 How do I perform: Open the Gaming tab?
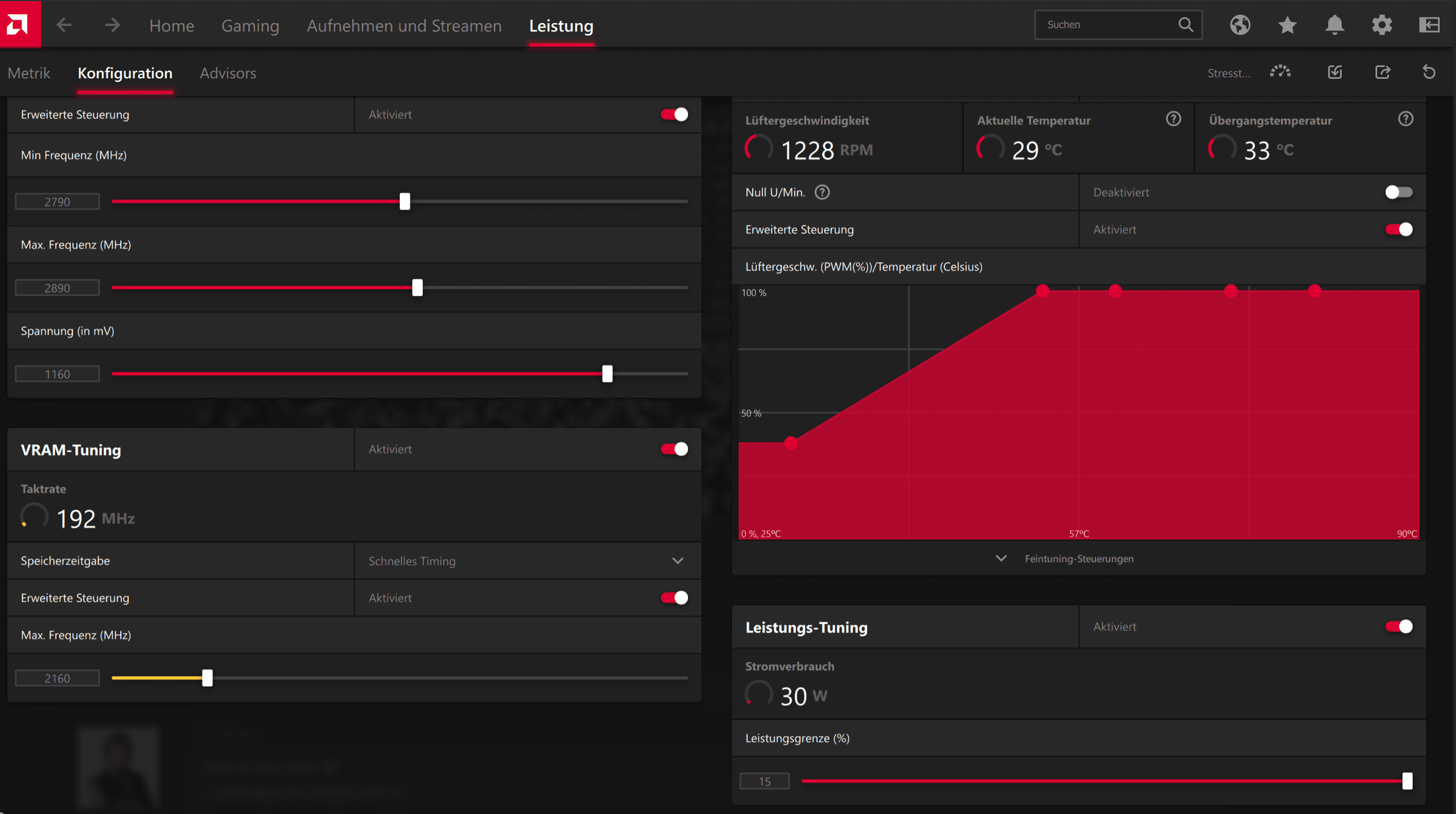click(250, 25)
